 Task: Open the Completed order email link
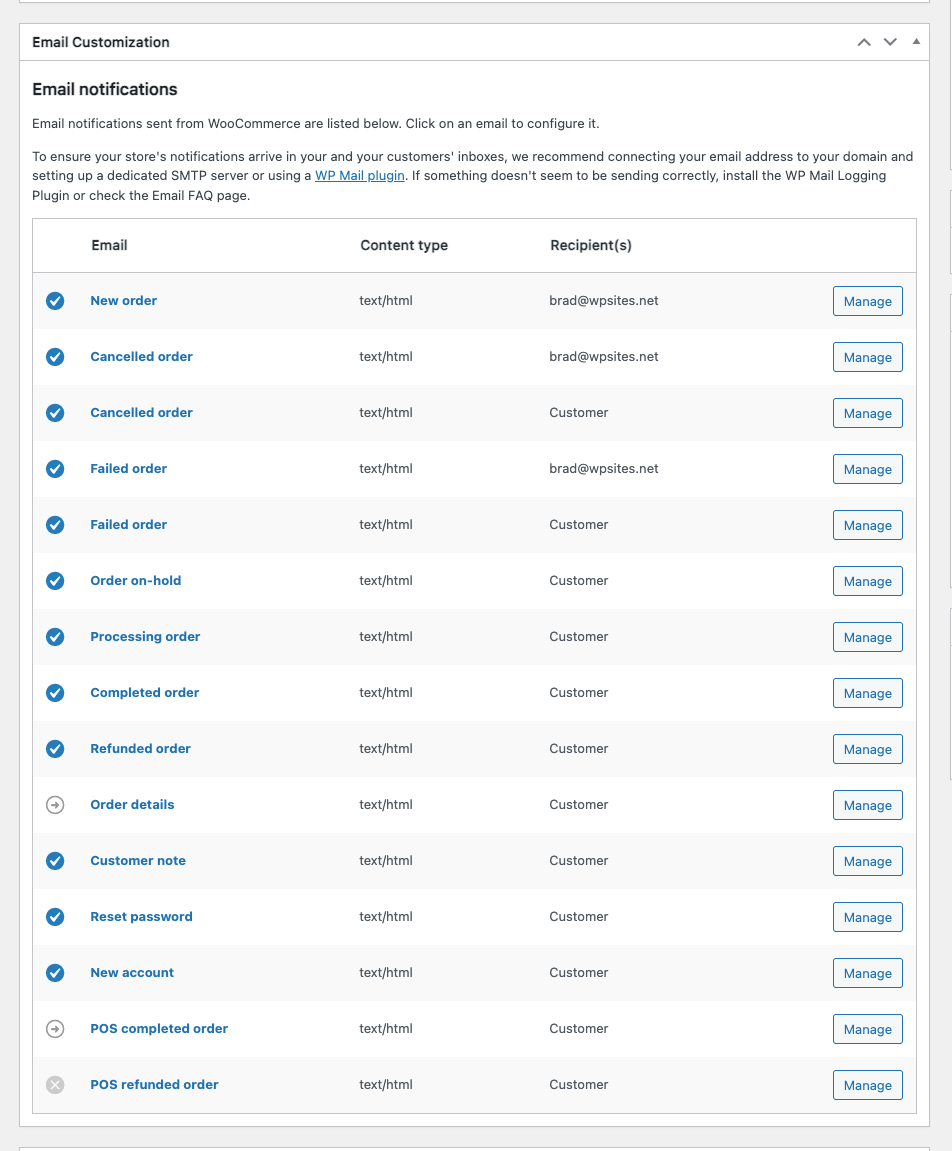(x=145, y=693)
